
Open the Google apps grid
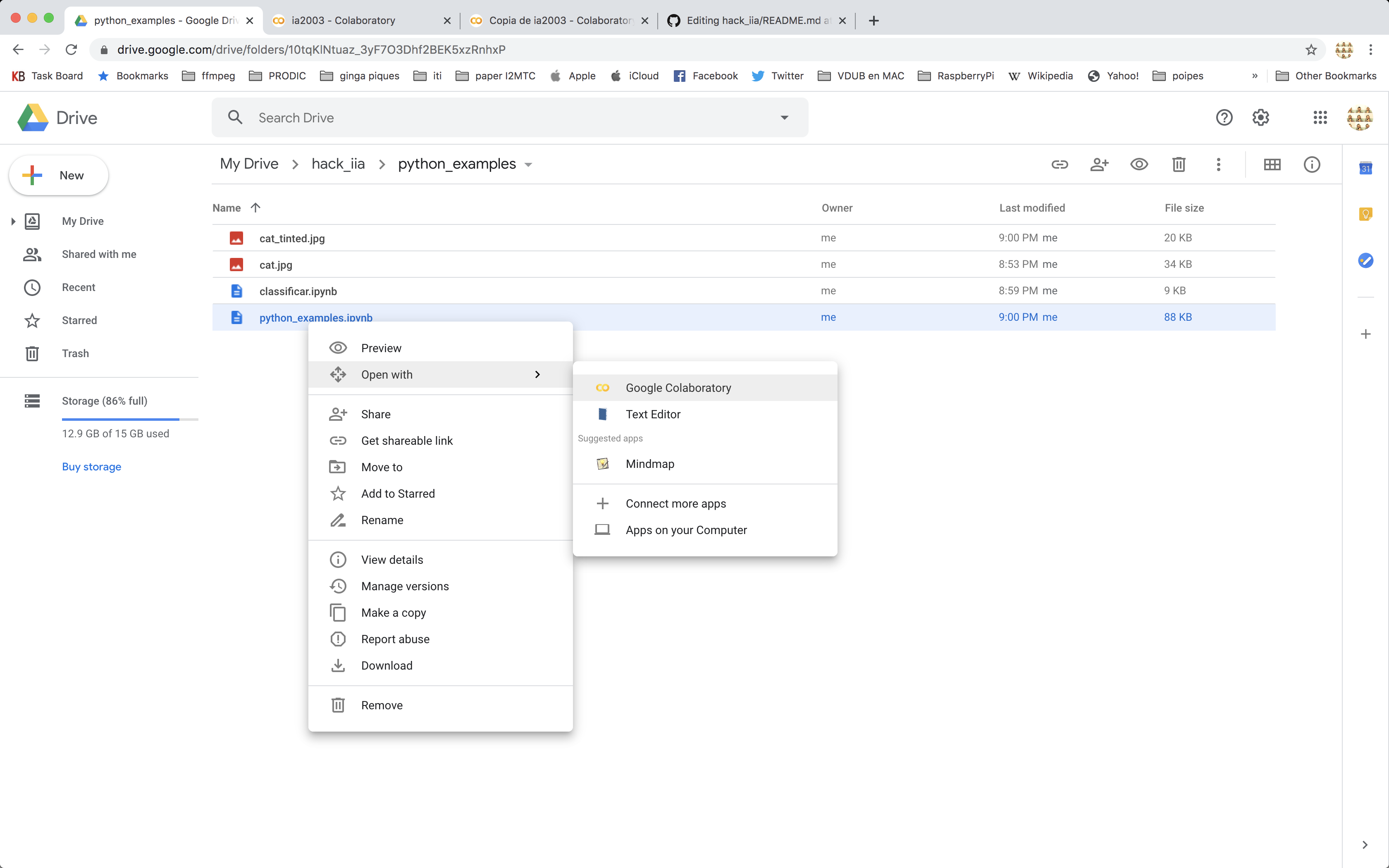click(x=1320, y=118)
